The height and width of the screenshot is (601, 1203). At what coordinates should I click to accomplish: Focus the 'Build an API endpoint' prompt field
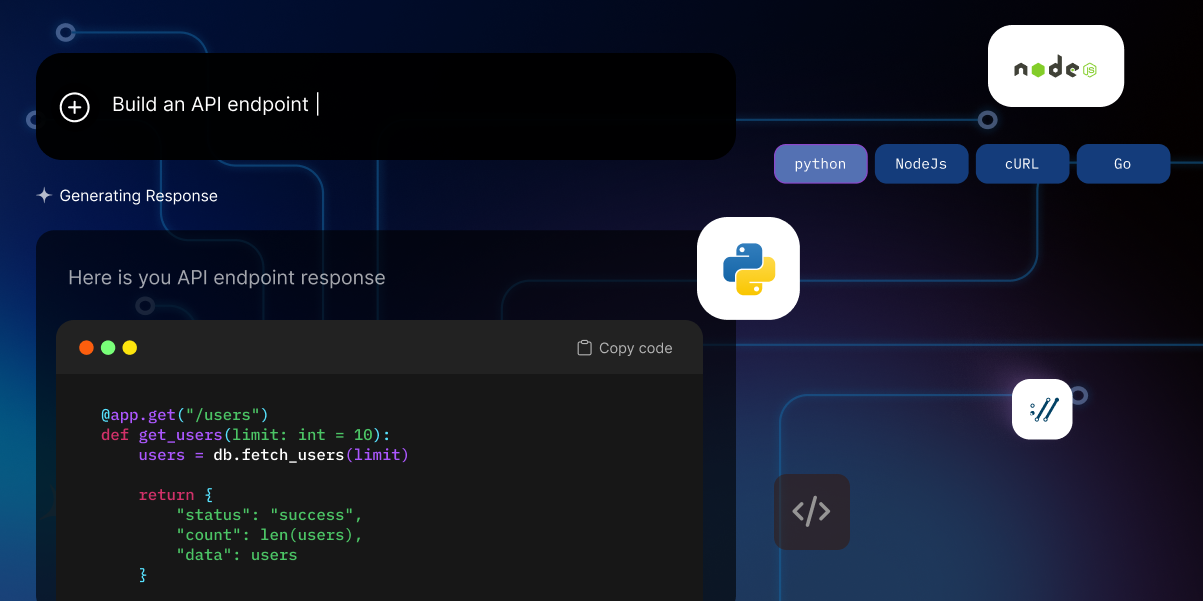[386, 106]
